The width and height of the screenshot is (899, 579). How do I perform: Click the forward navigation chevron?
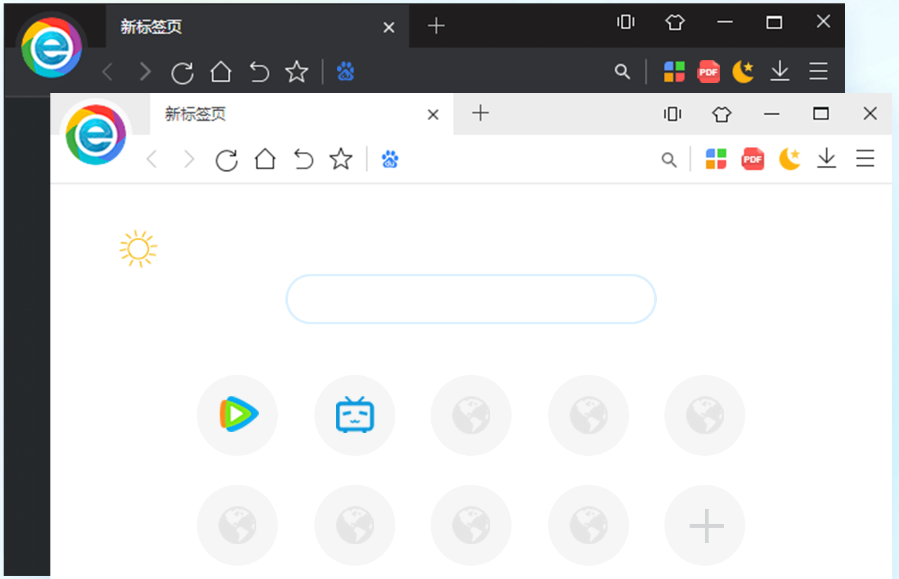tap(190, 159)
